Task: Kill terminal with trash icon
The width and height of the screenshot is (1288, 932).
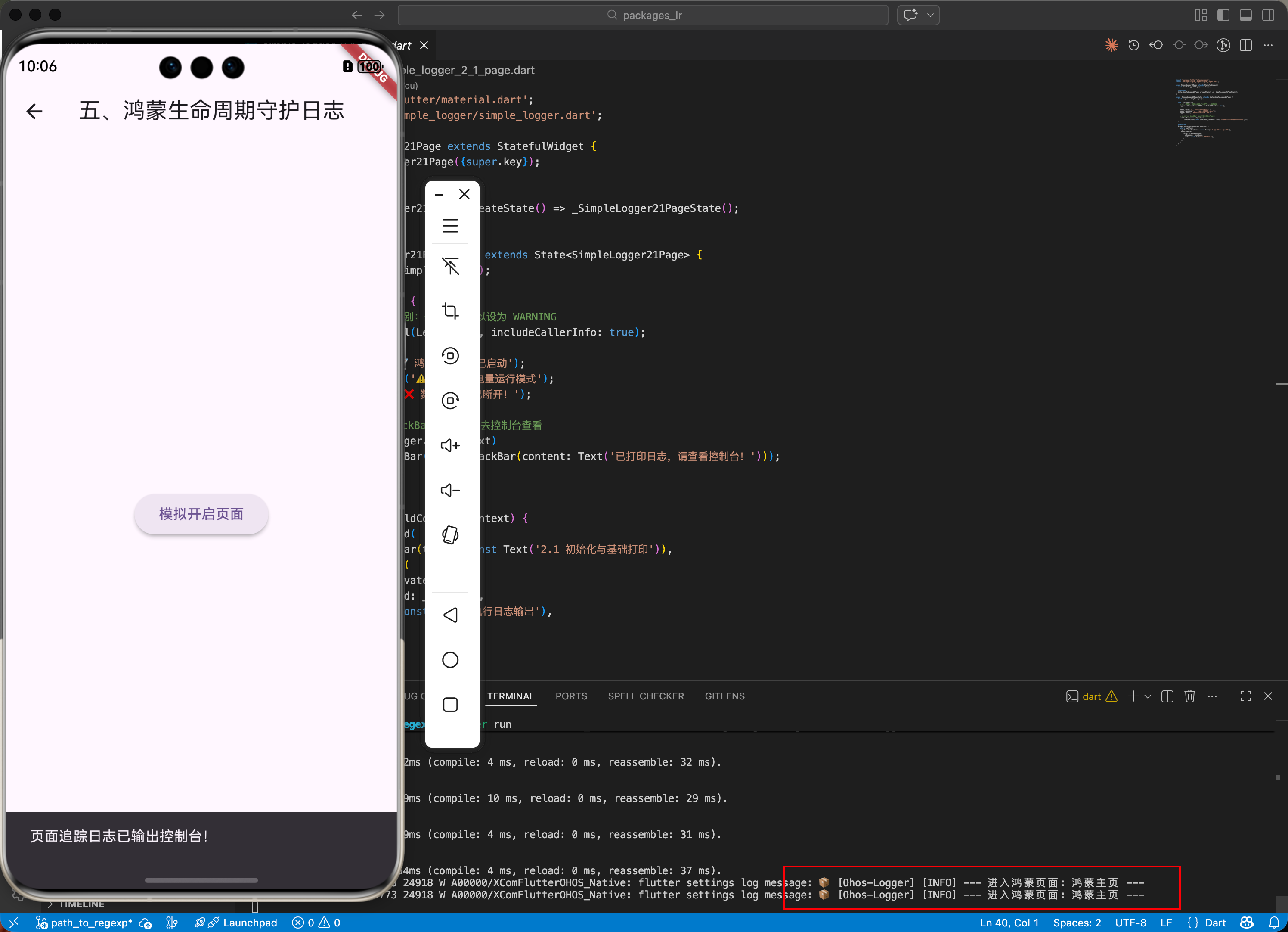Action: (1190, 696)
